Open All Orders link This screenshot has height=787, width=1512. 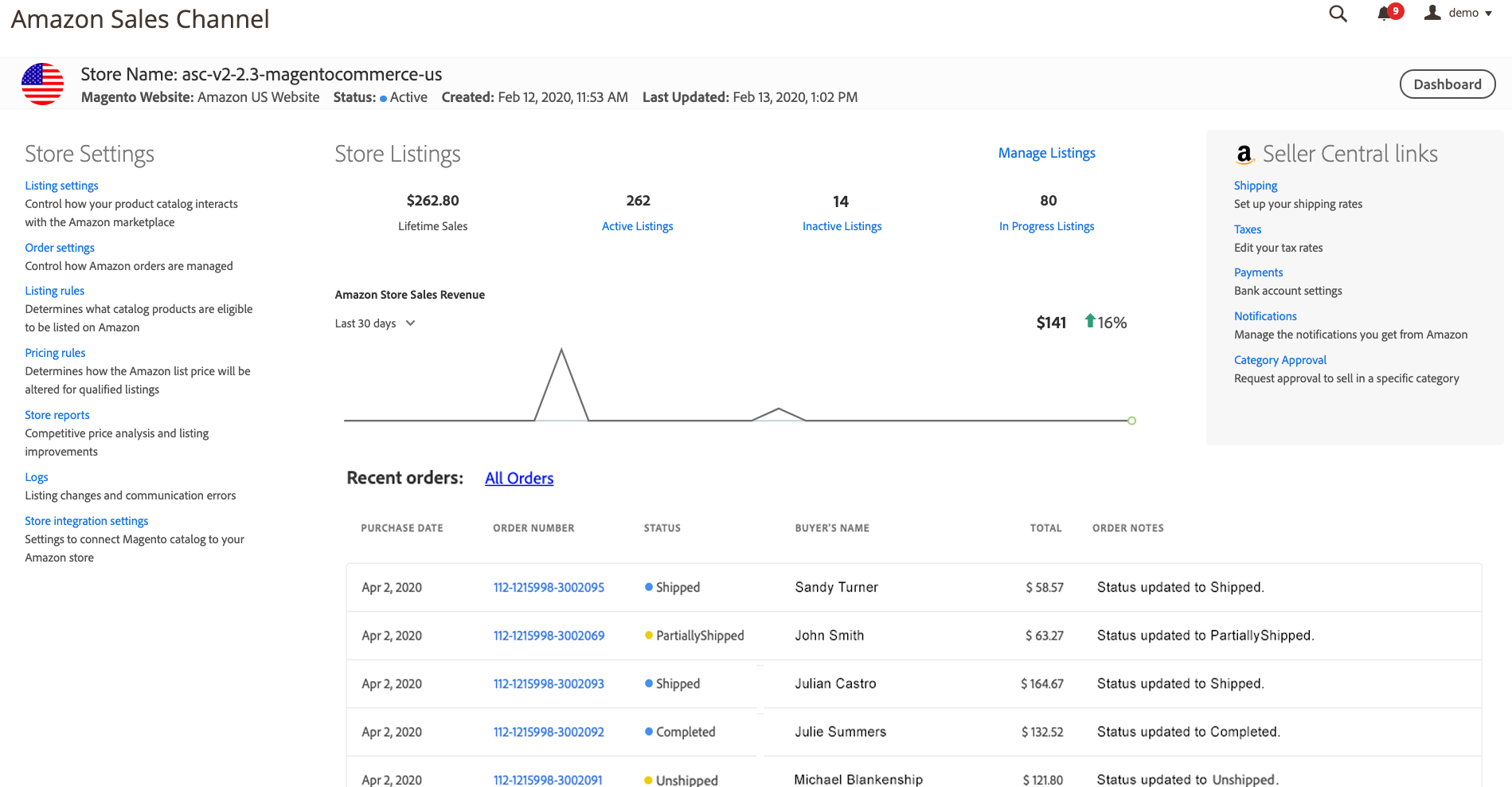(x=519, y=478)
